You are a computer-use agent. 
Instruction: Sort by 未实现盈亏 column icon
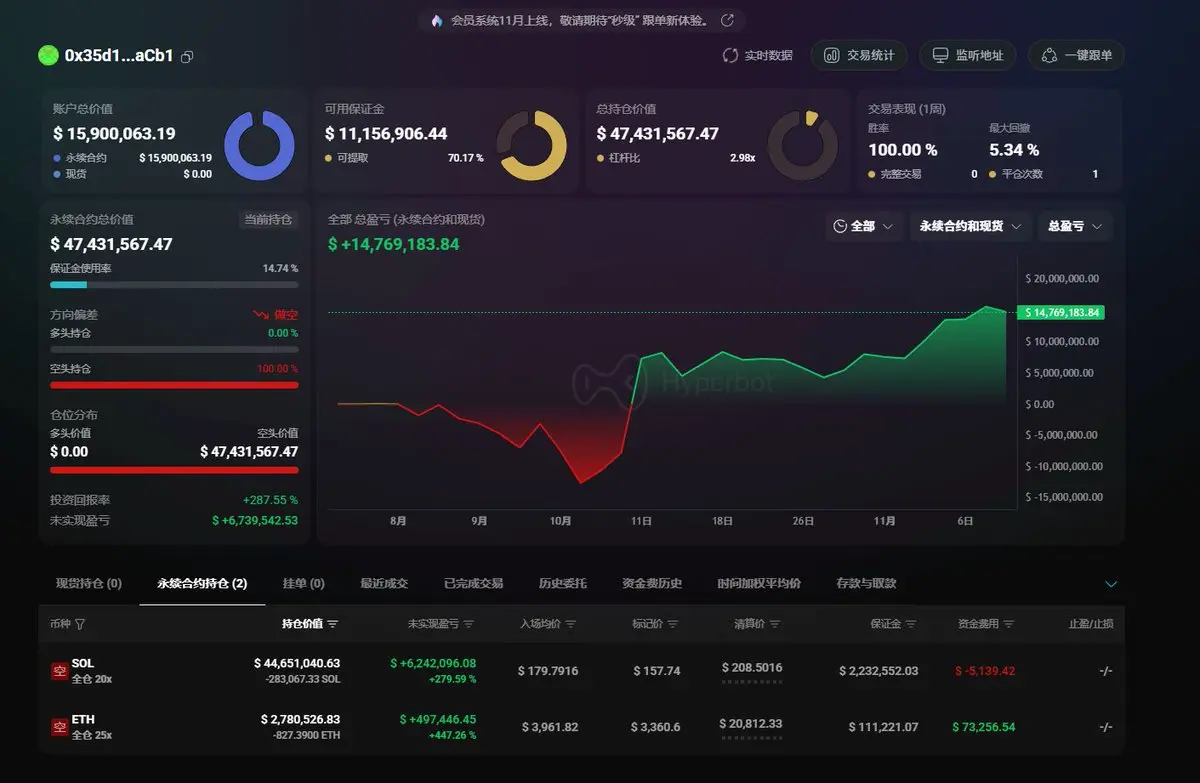[469, 624]
